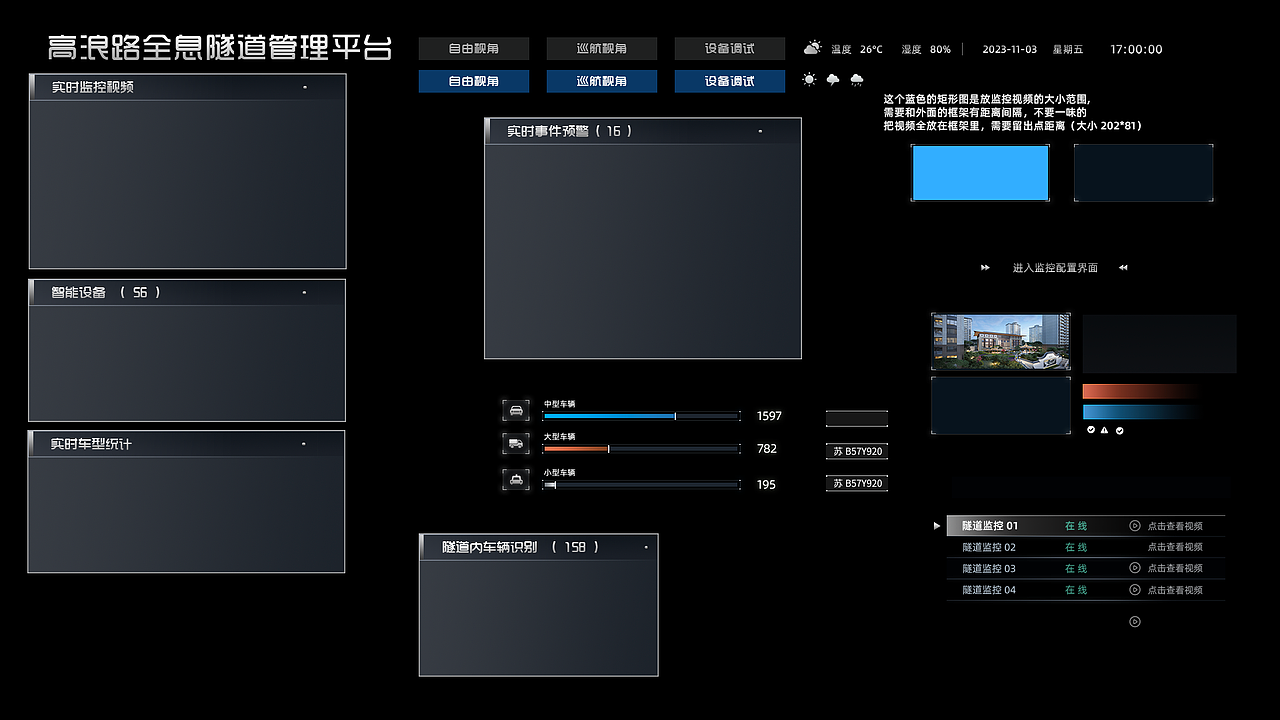Click 点击查看视频 for 隧道监控 01

(x=1175, y=526)
